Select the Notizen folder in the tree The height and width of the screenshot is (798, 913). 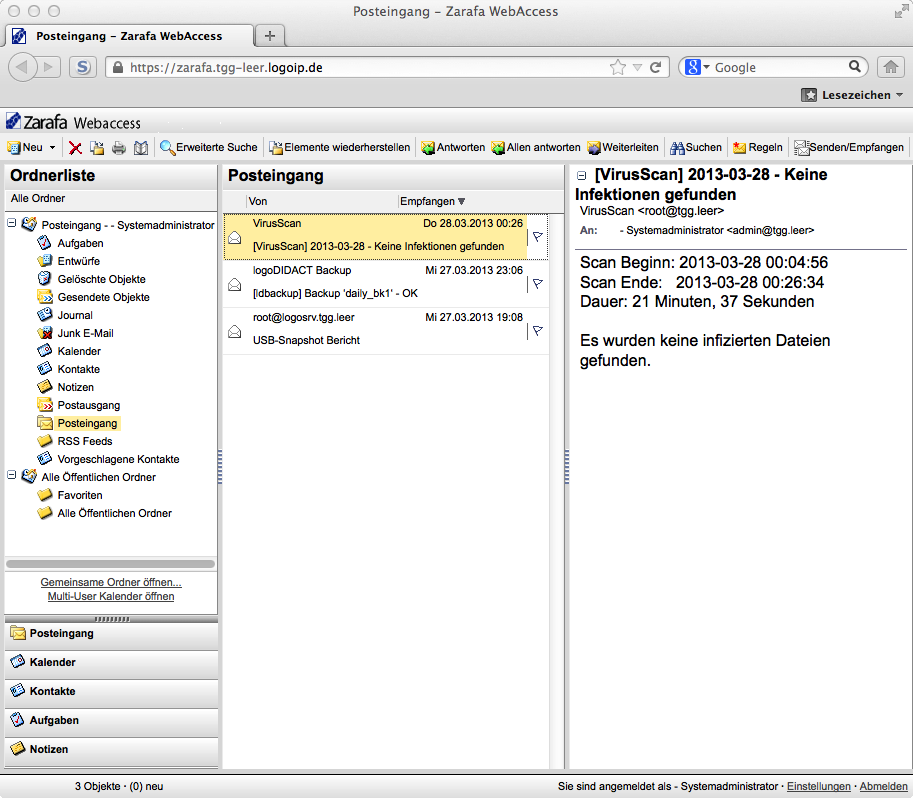[x=76, y=388]
